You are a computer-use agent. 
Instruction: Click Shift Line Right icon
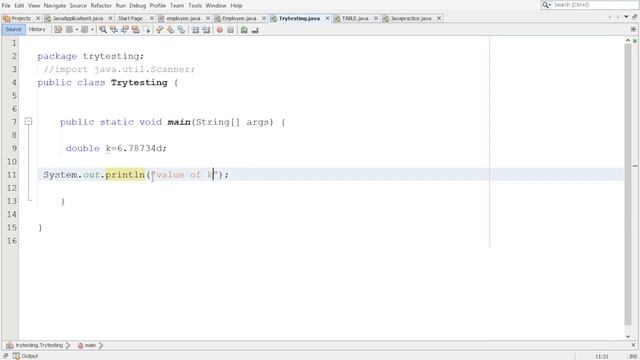(206, 30)
